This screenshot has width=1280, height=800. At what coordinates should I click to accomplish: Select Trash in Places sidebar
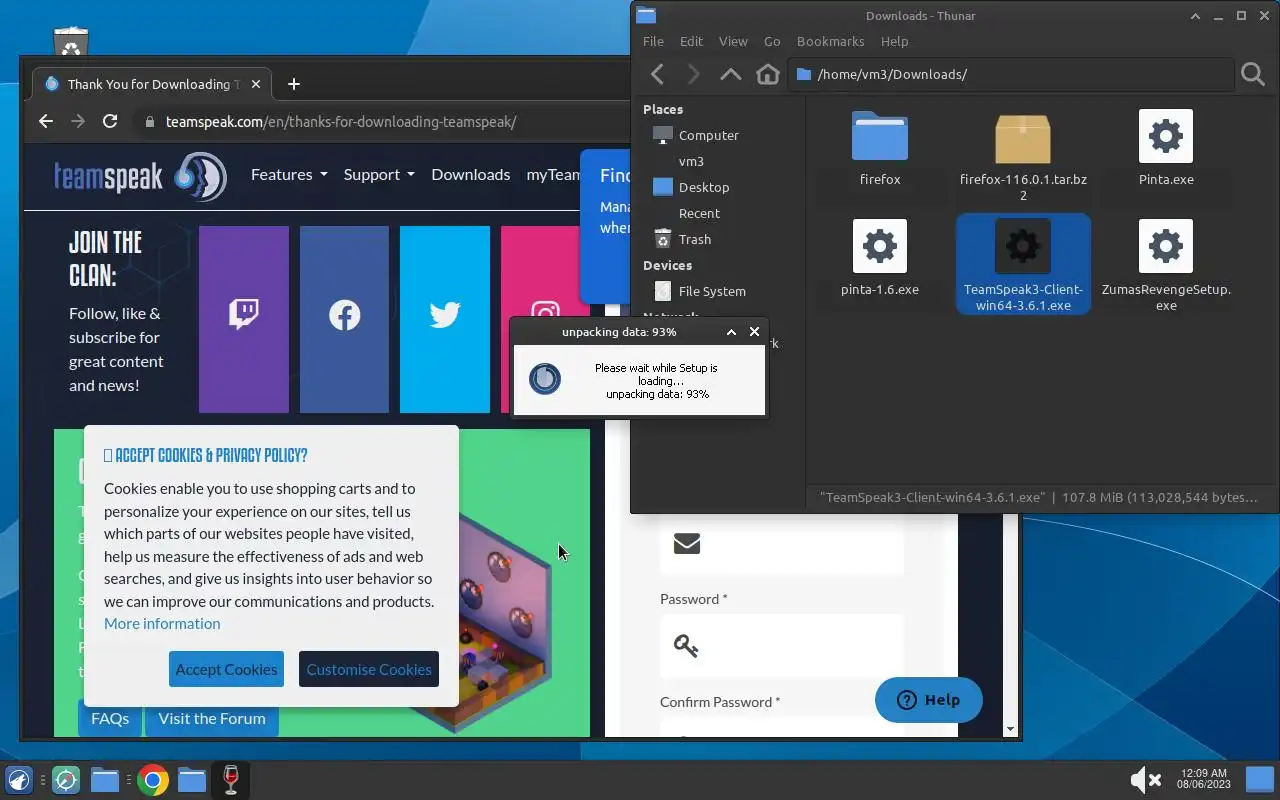point(694,239)
